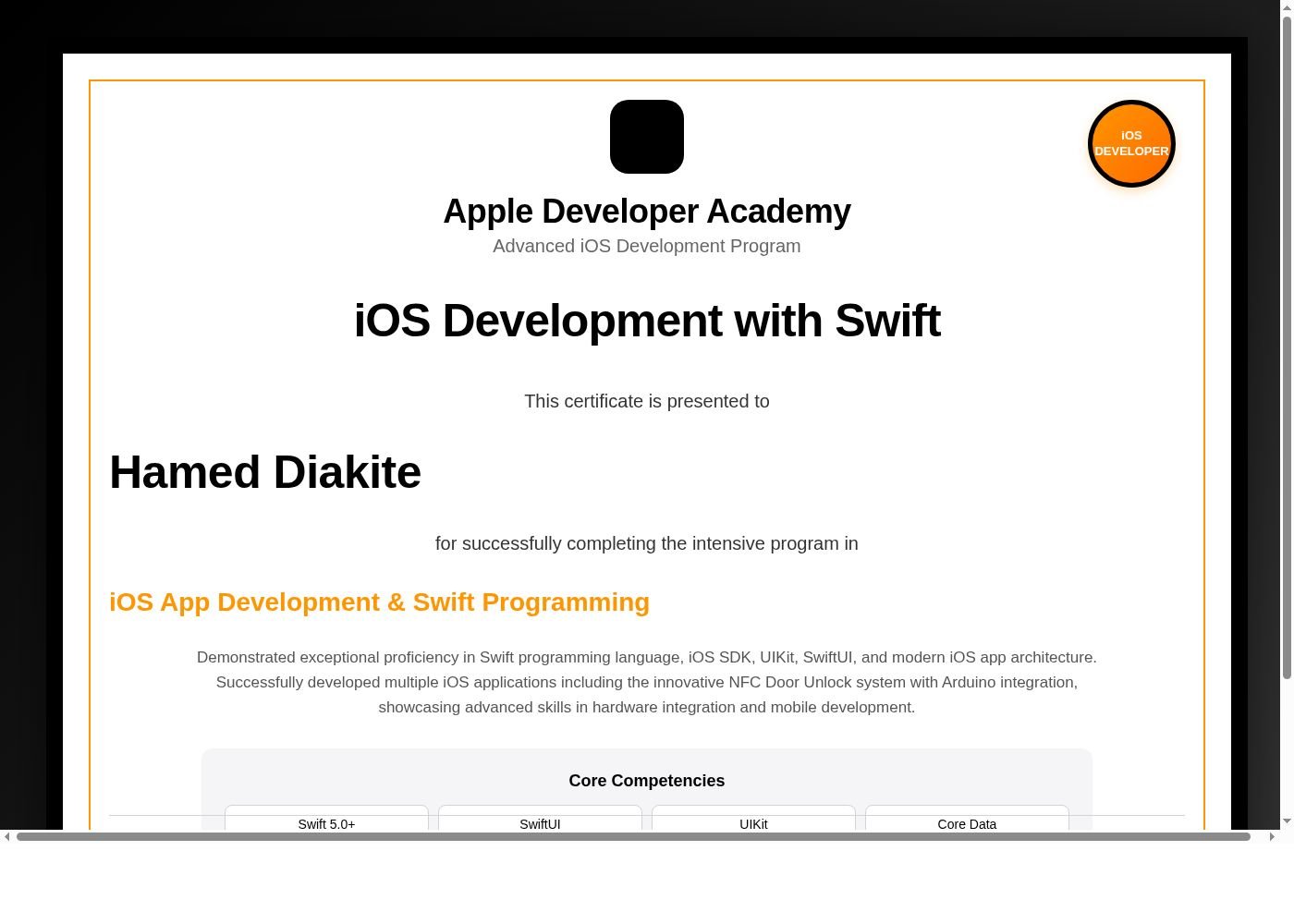This screenshot has width=1294, height=924.
Task: Click the vertical scrollbar down arrow
Action: pyautogui.click(x=1285, y=822)
